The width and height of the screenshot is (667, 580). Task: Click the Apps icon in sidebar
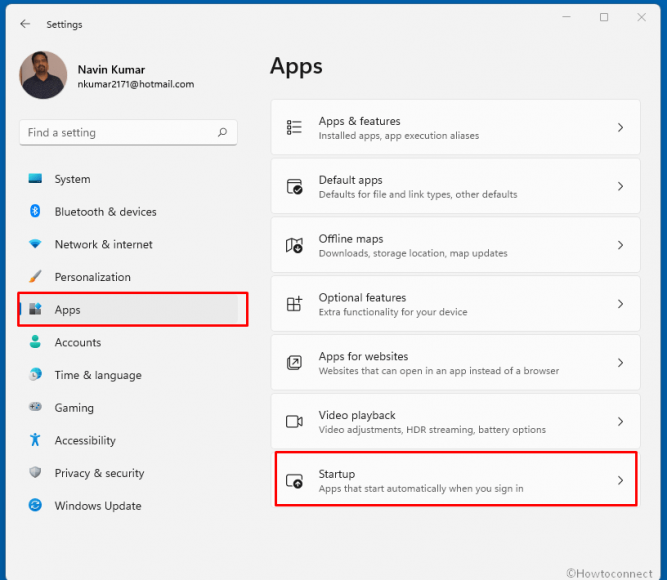(35, 309)
